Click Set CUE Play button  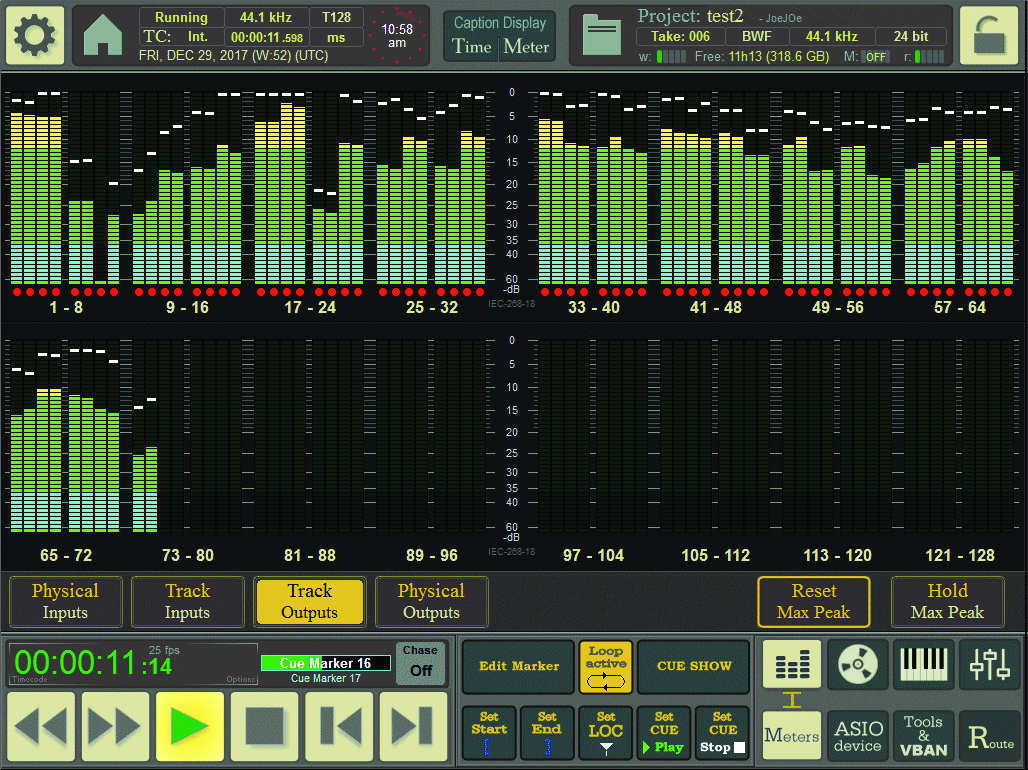click(x=663, y=733)
